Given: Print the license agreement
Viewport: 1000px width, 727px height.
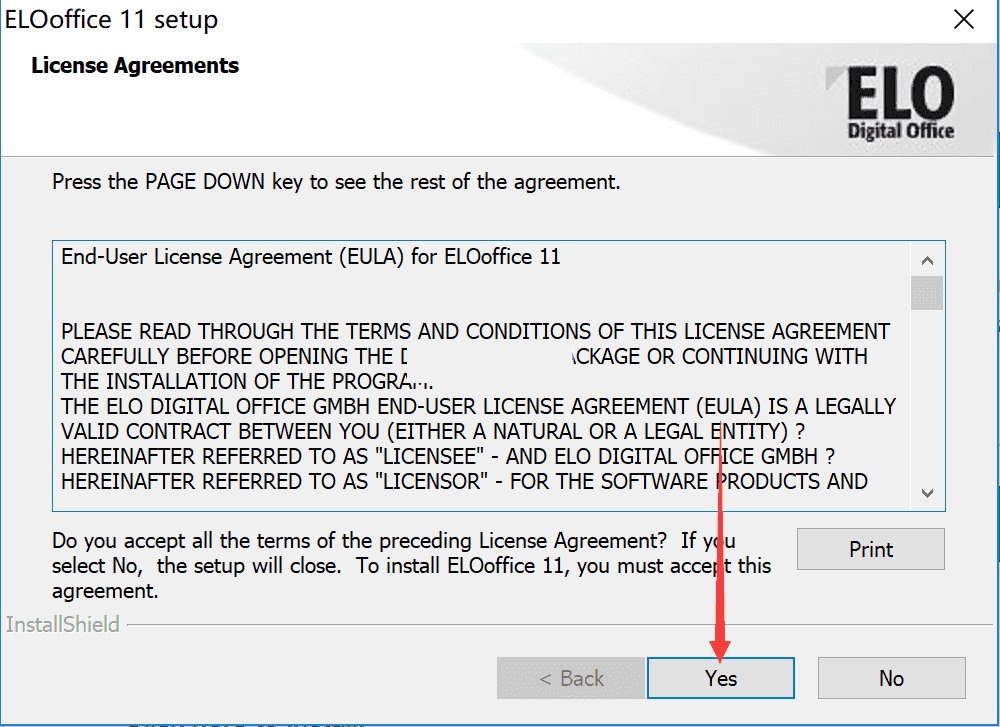Looking at the screenshot, I should [870, 549].
